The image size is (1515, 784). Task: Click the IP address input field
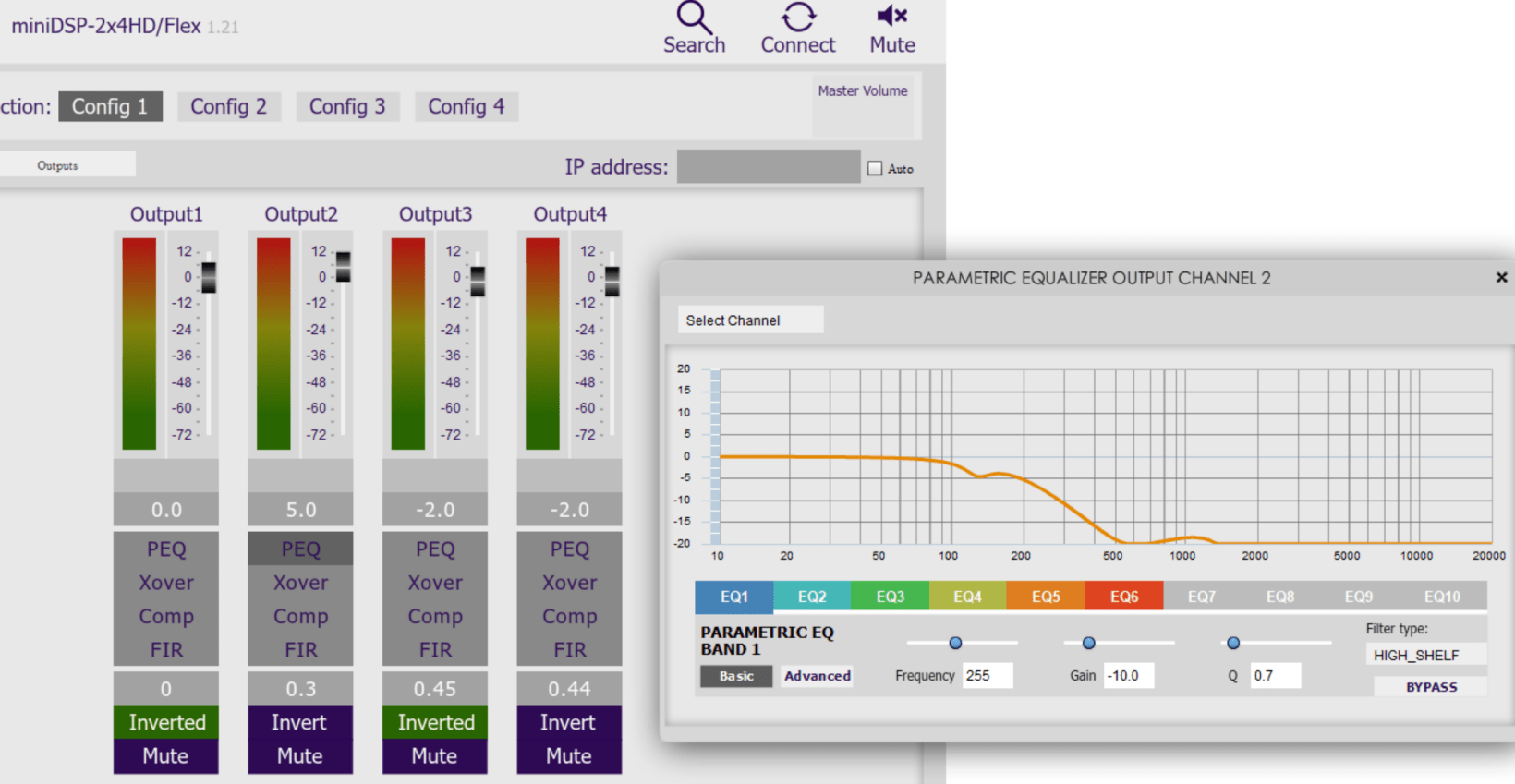[769, 166]
